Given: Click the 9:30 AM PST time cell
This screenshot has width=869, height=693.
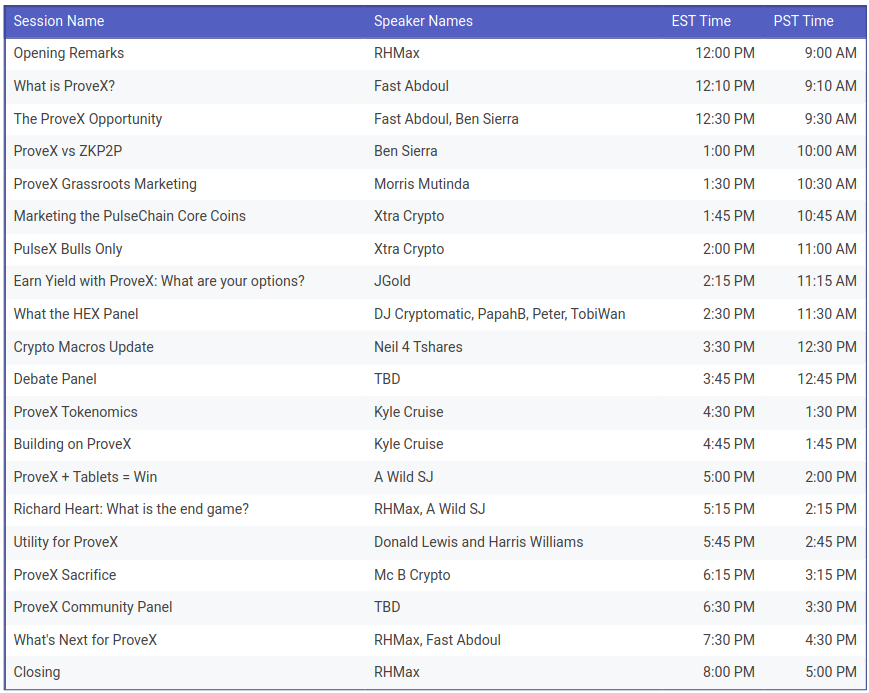Looking at the screenshot, I should point(831,119).
